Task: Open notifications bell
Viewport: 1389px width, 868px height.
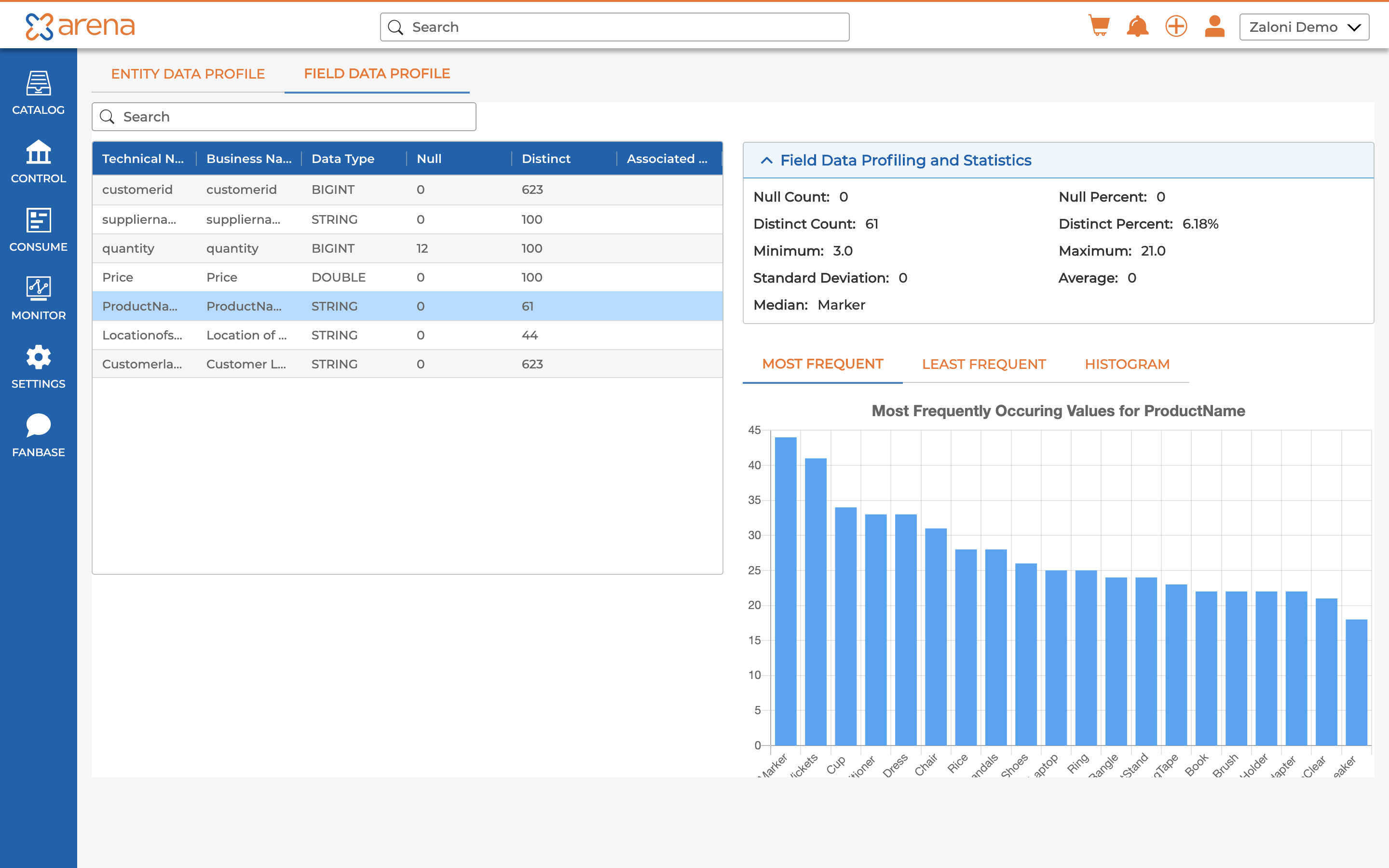Action: [x=1137, y=27]
